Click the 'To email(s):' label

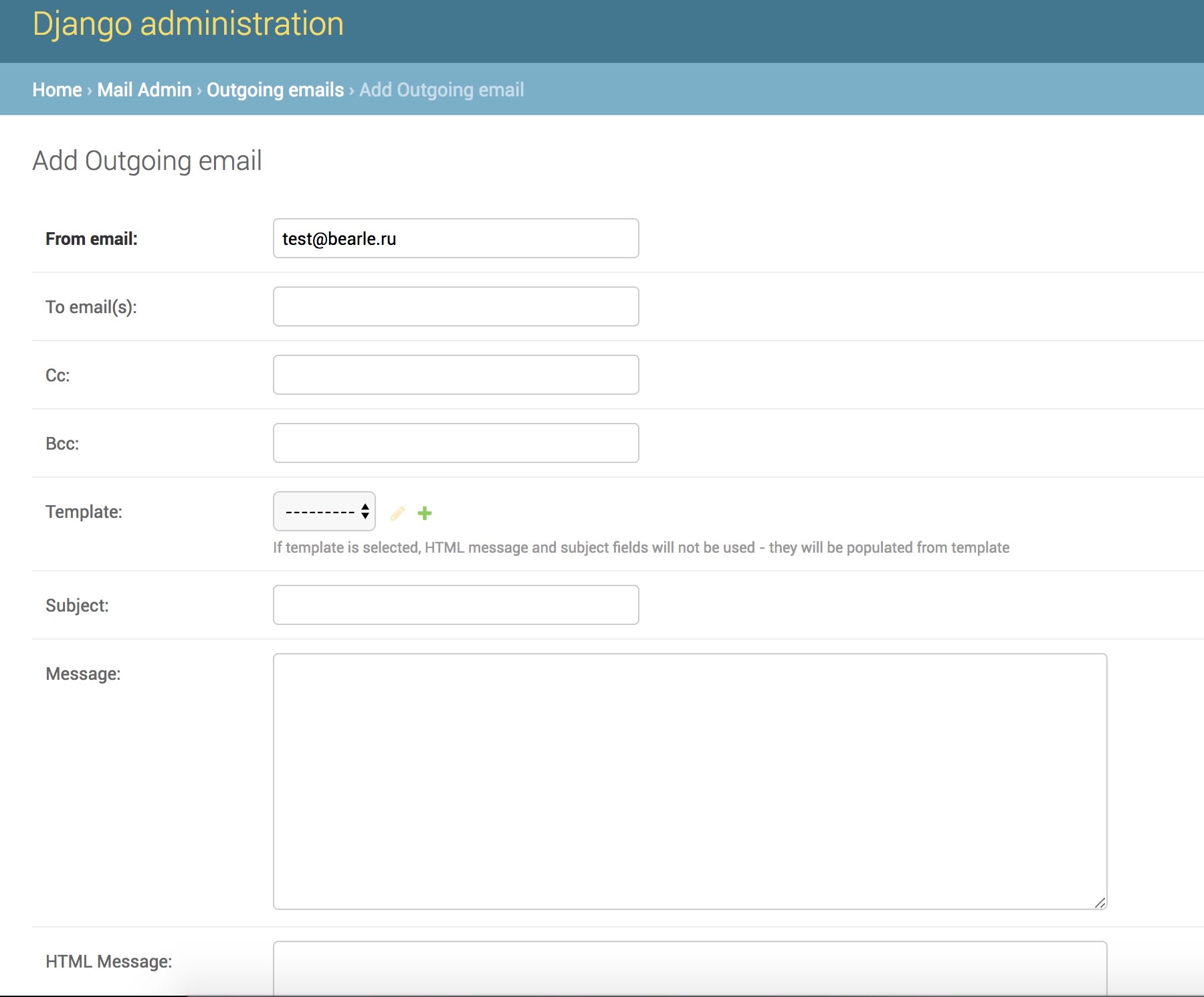coord(91,307)
